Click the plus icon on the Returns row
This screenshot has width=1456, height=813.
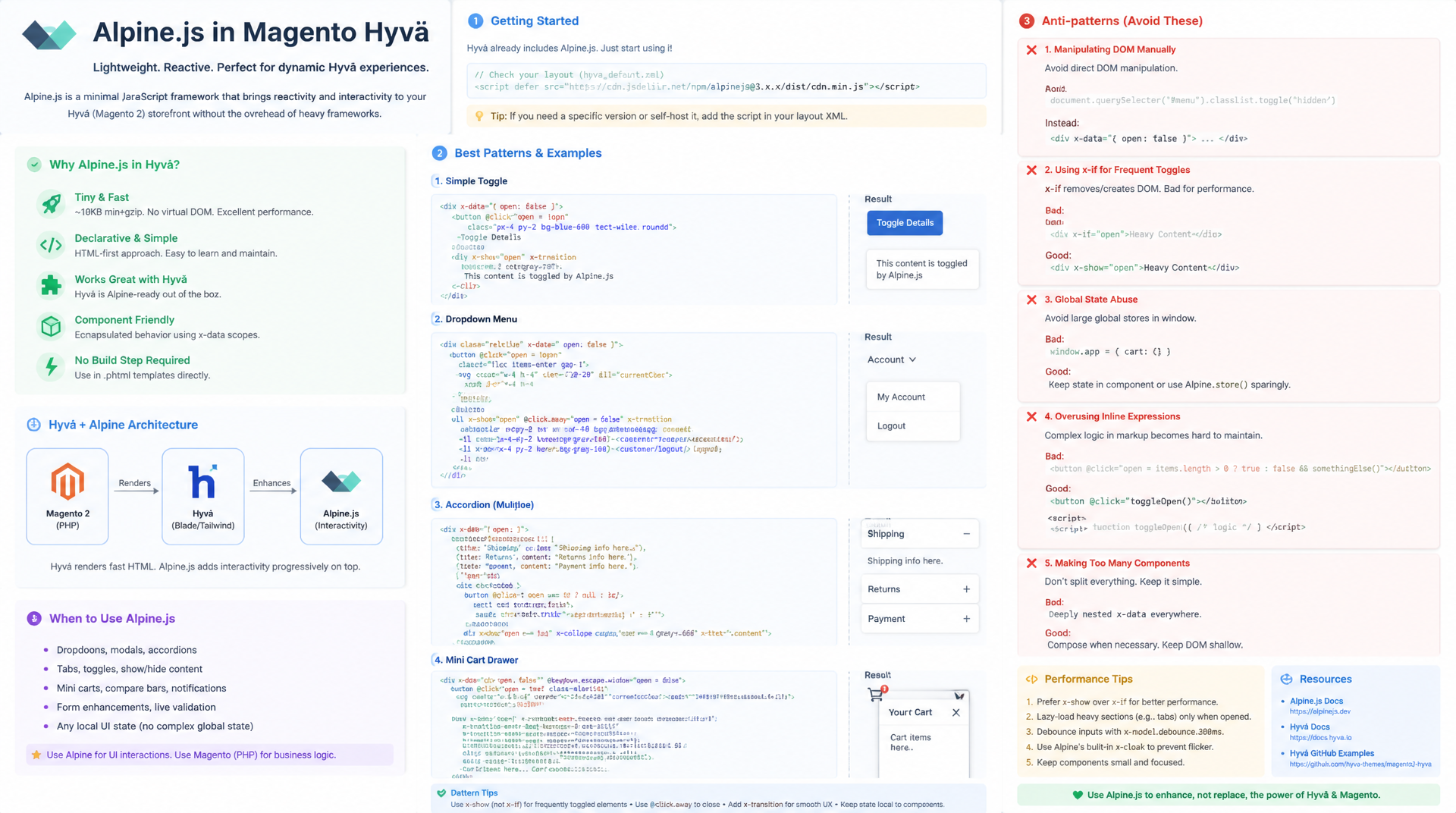pyautogui.click(x=966, y=589)
